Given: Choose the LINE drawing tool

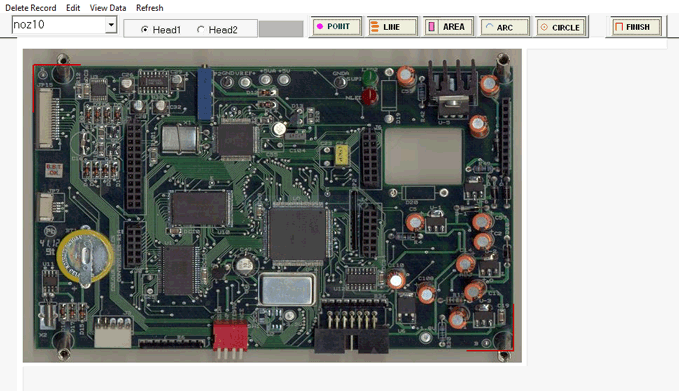Looking at the screenshot, I should [392, 27].
